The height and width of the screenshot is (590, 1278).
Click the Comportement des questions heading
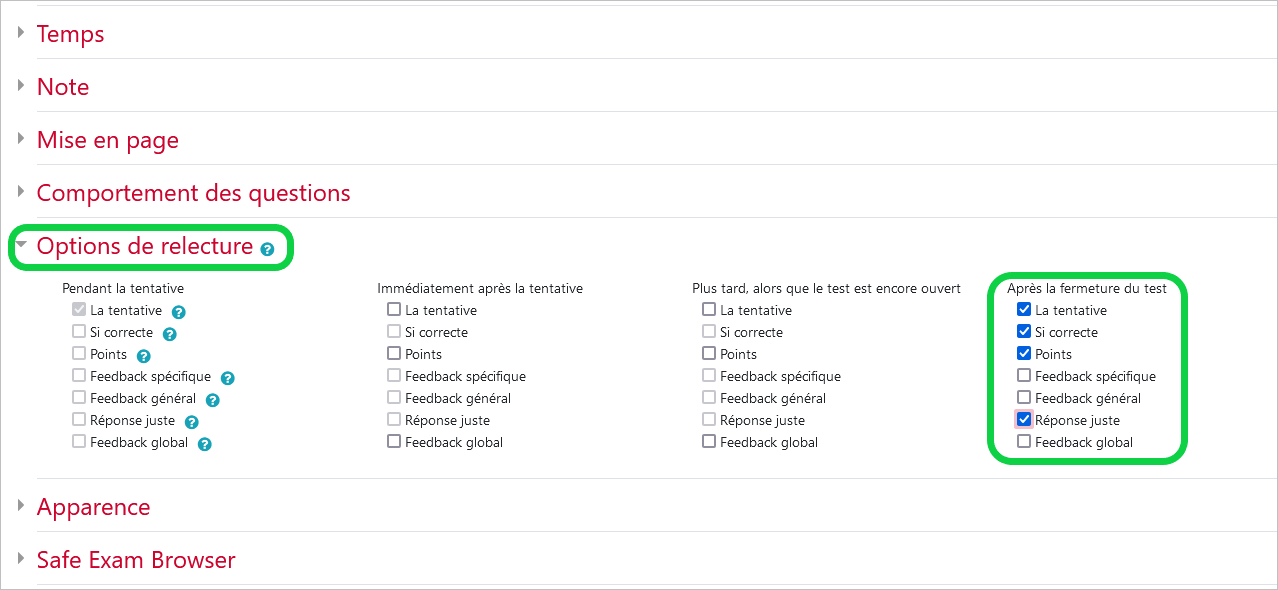click(x=194, y=193)
